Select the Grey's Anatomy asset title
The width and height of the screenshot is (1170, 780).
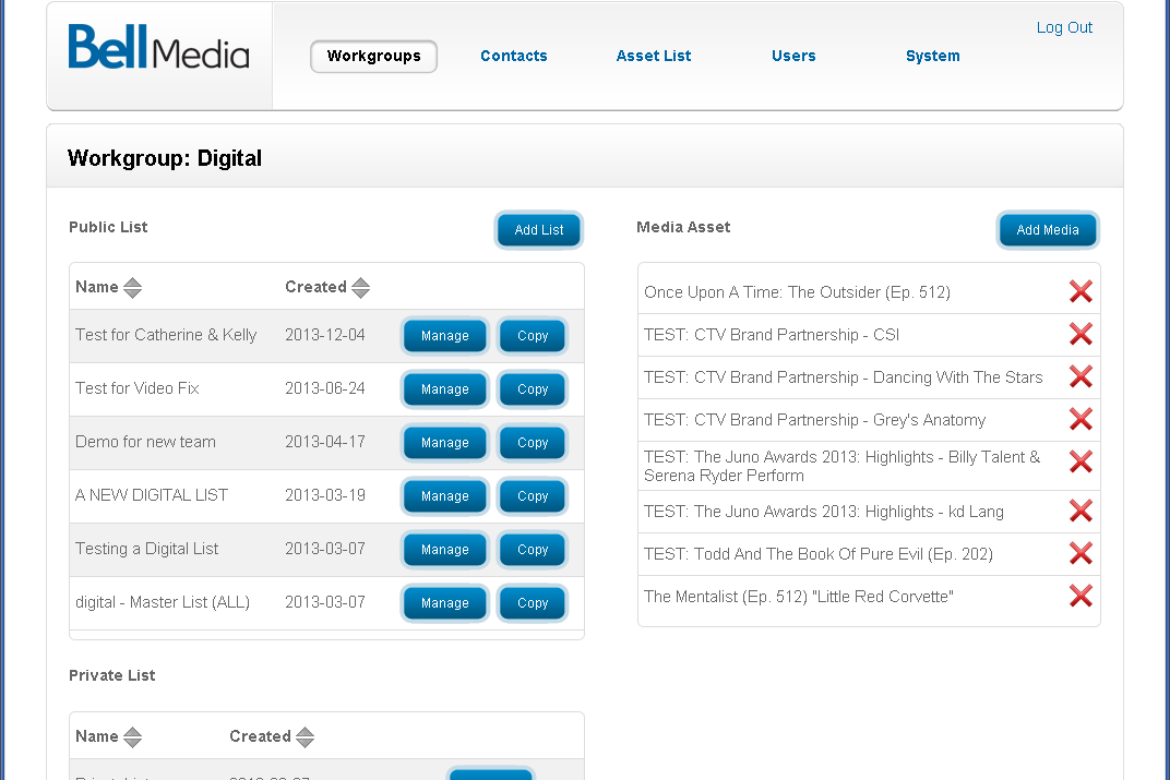815,420
